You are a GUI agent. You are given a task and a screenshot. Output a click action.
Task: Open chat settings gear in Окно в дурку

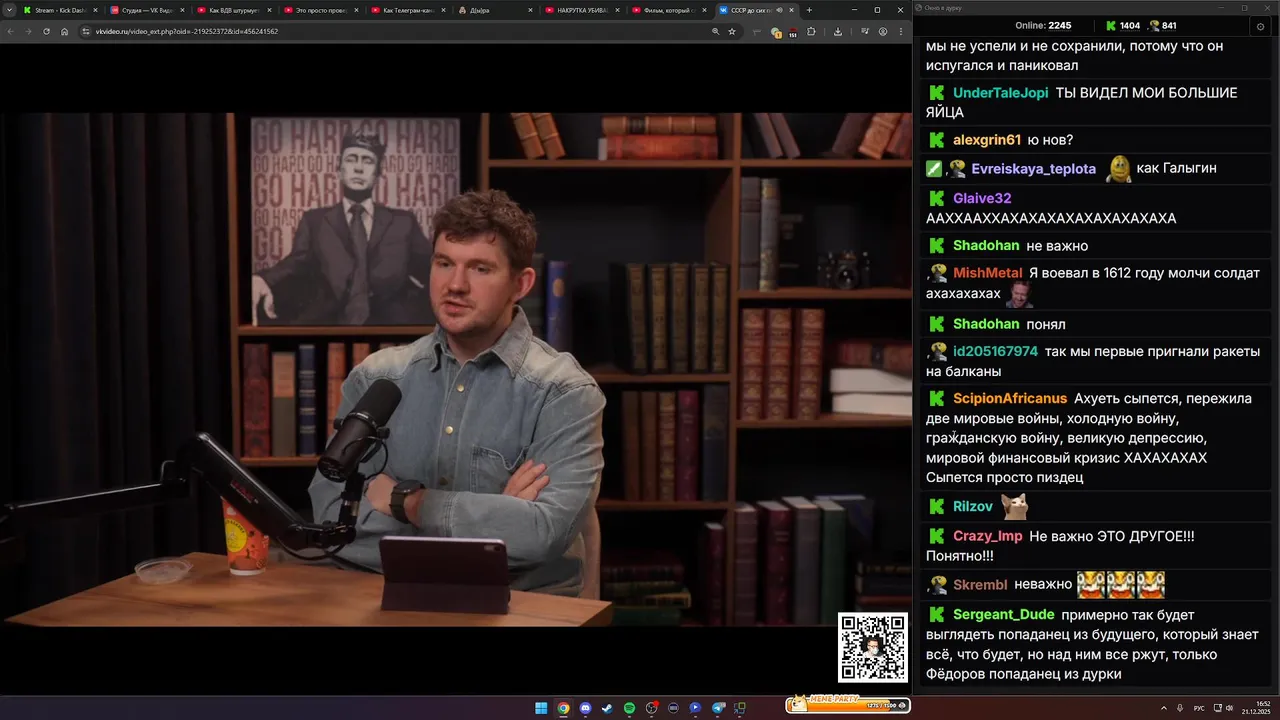click(x=1260, y=26)
